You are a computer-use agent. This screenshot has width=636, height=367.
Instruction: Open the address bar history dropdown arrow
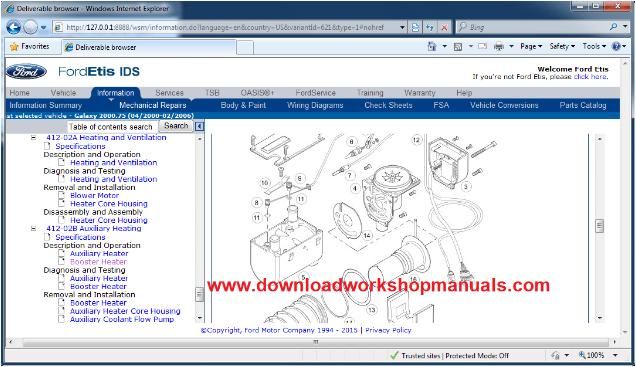point(402,28)
